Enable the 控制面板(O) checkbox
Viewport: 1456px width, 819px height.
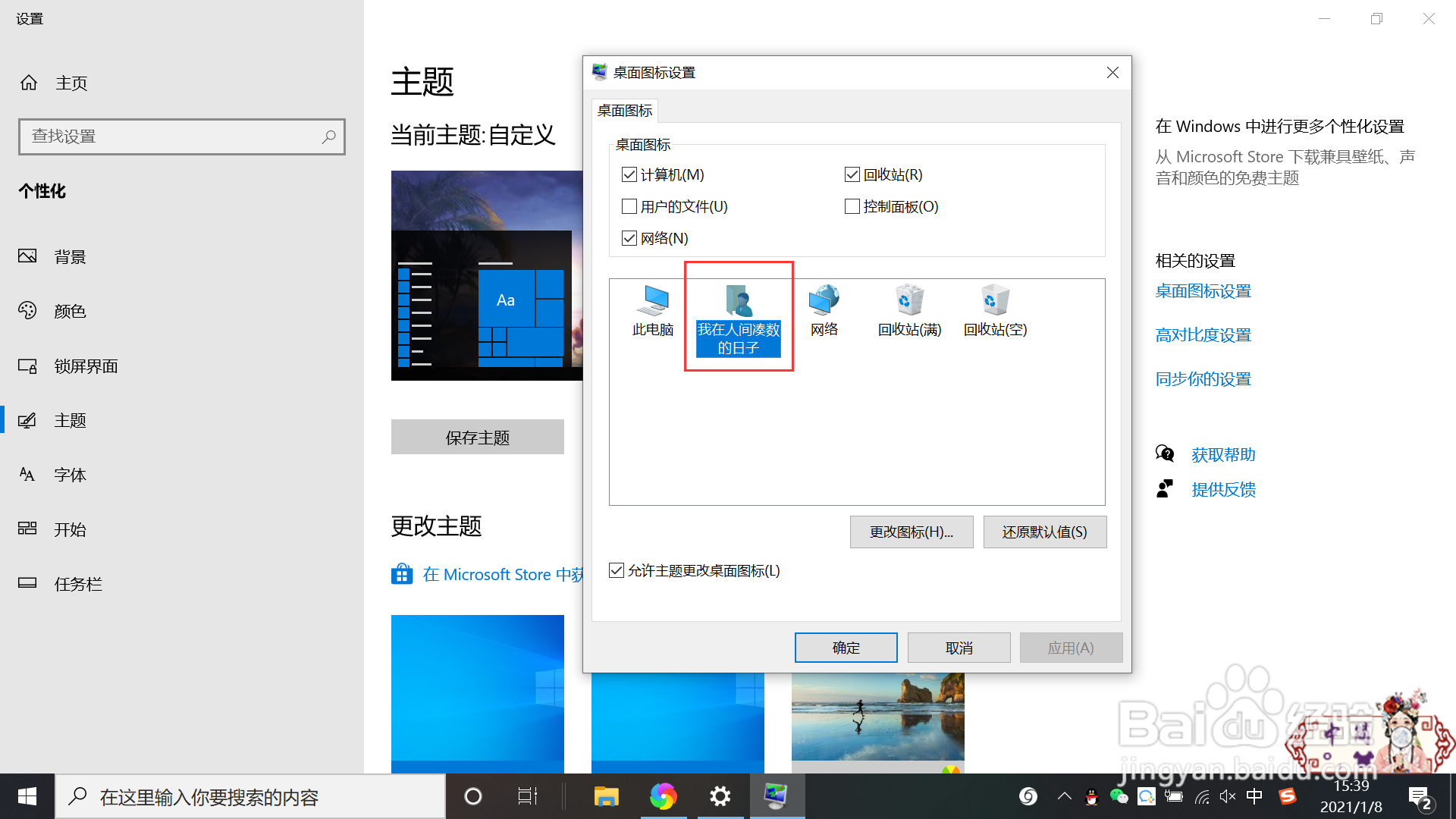click(x=852, y=207)
